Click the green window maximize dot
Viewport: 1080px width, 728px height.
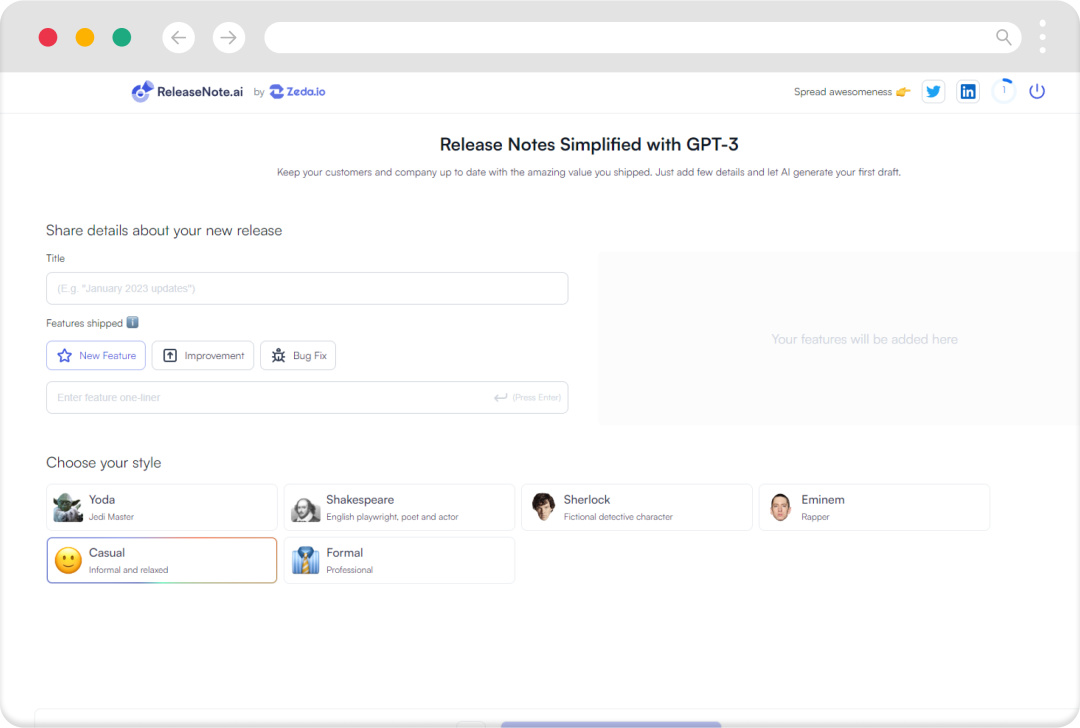click(x=122, y=37)
